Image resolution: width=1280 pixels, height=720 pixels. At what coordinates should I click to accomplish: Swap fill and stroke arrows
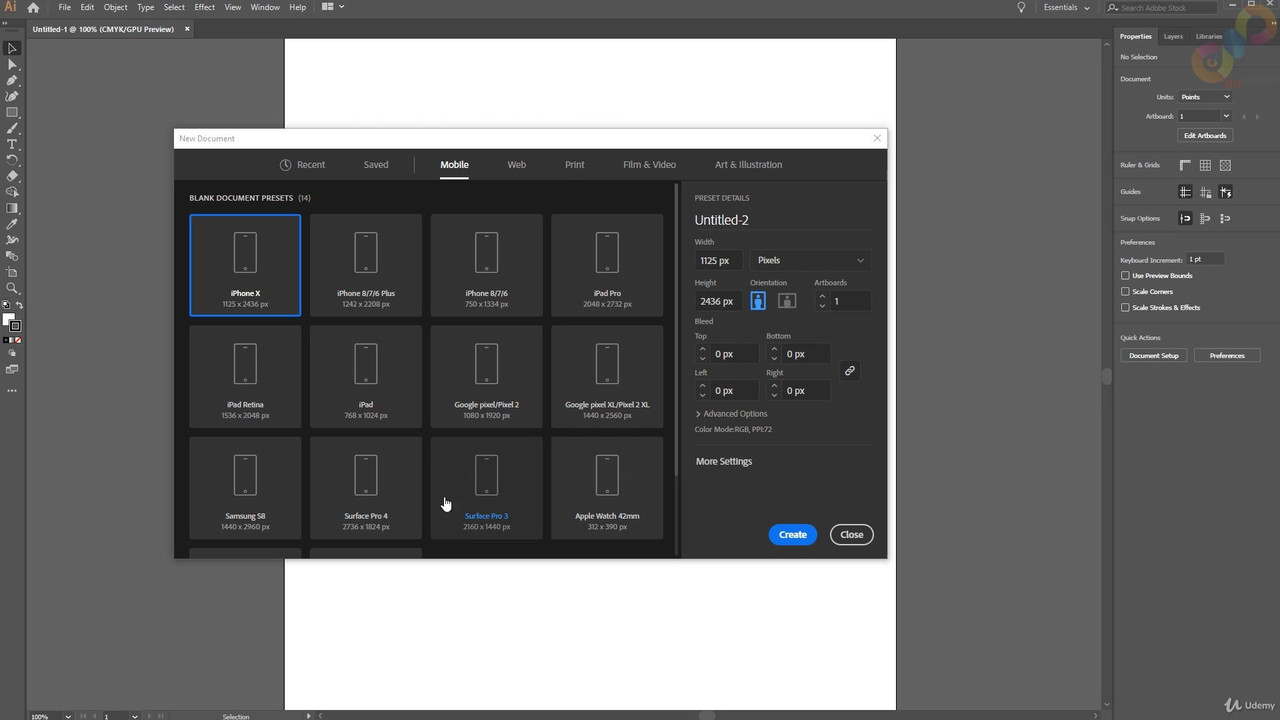19,305
